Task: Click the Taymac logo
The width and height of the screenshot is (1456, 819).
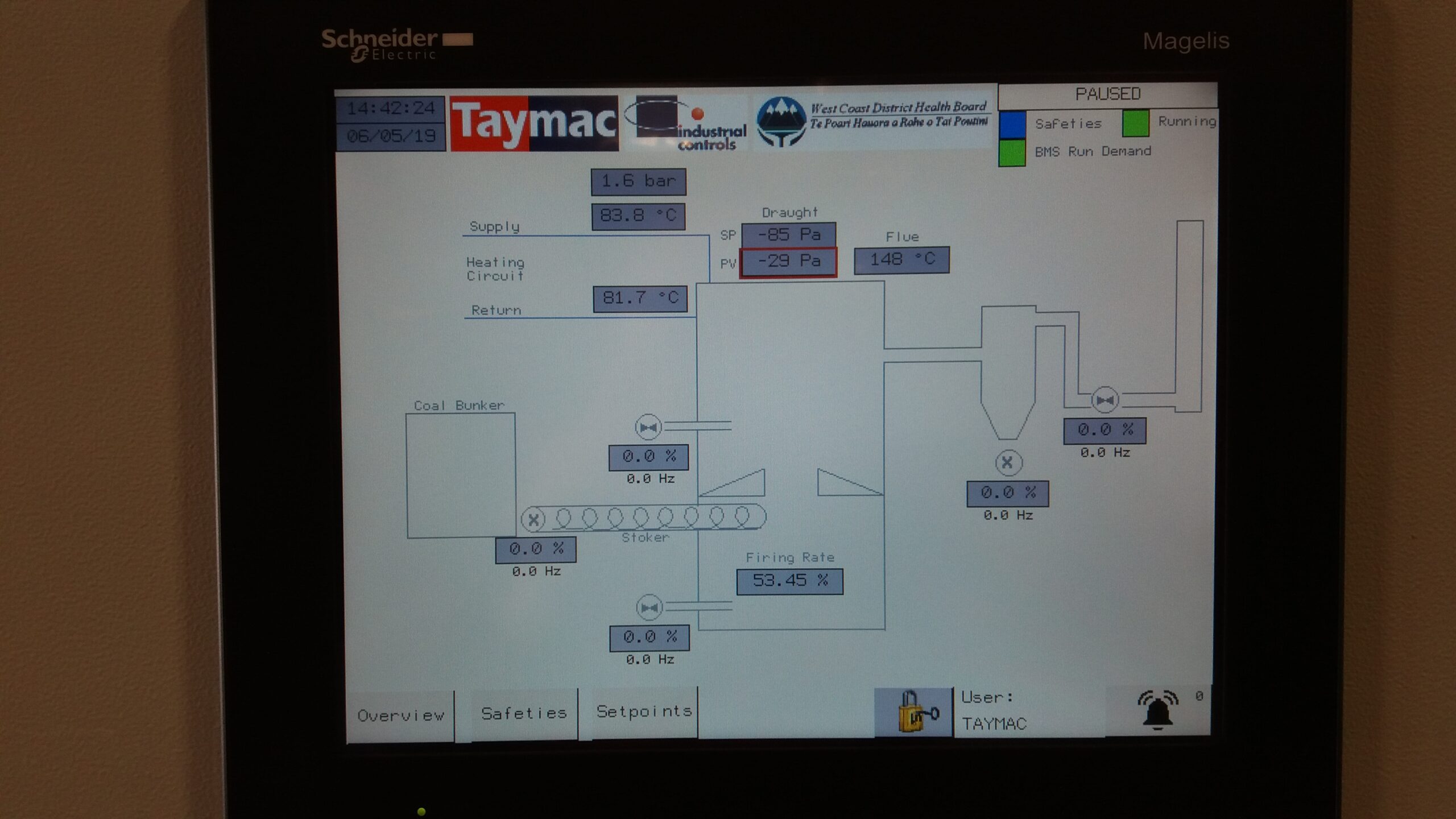Action: [x=533, y=123]
